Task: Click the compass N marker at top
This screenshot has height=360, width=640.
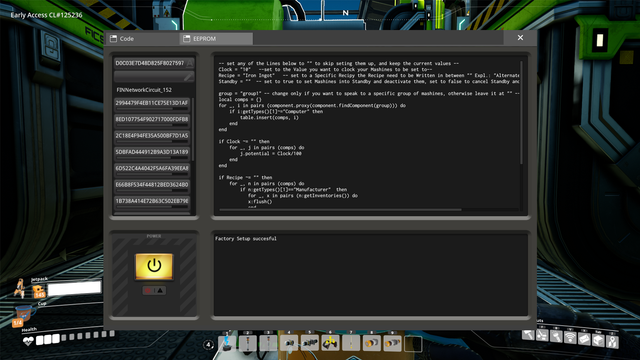Action: pyautogui.click(x=345, y=13)
